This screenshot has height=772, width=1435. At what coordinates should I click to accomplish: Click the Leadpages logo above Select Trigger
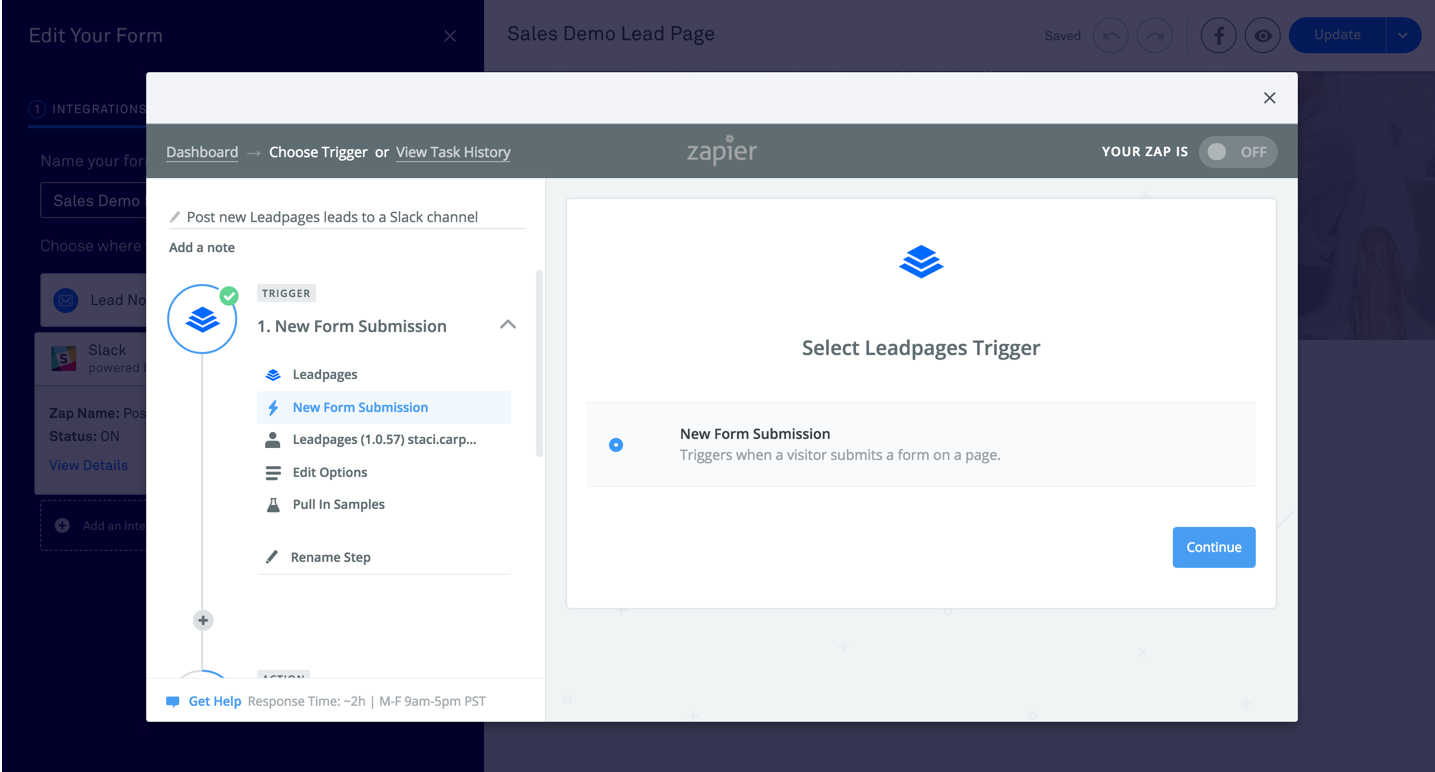pyautogui.click(x=921, y=262)
